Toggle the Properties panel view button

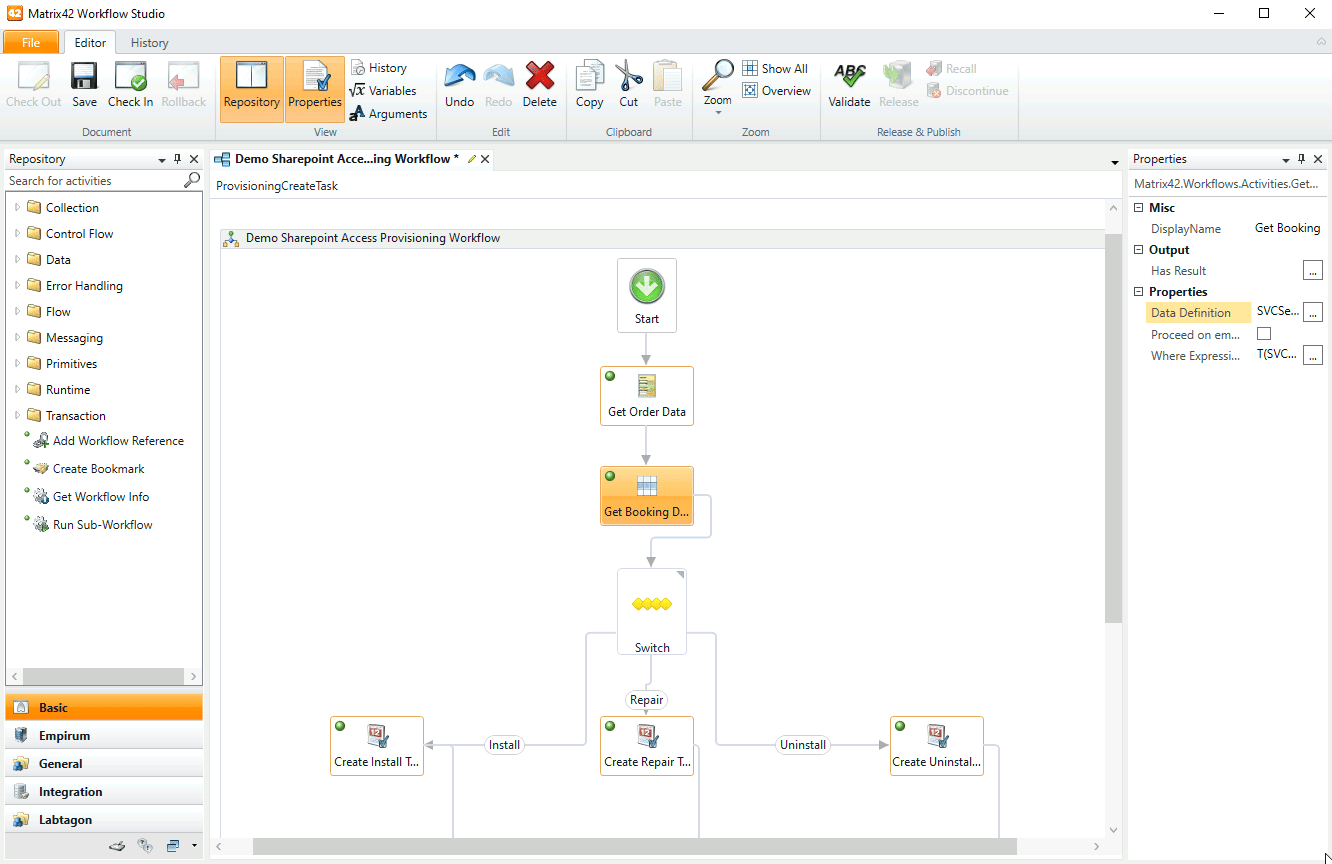point(315,89)
